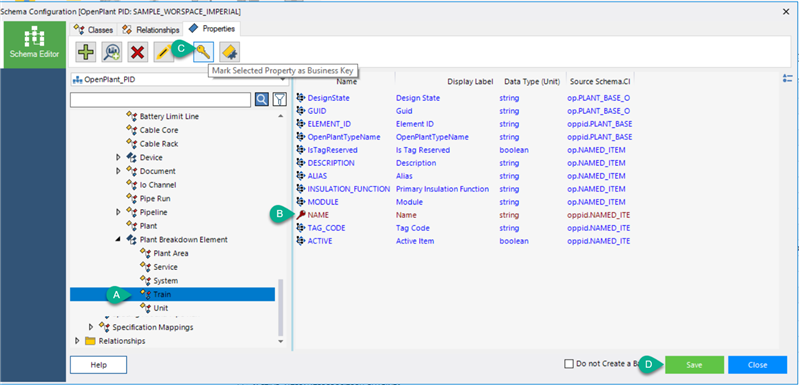Expand the Specification Mappings node
This screenshot has width=799, height=385.
91,327
